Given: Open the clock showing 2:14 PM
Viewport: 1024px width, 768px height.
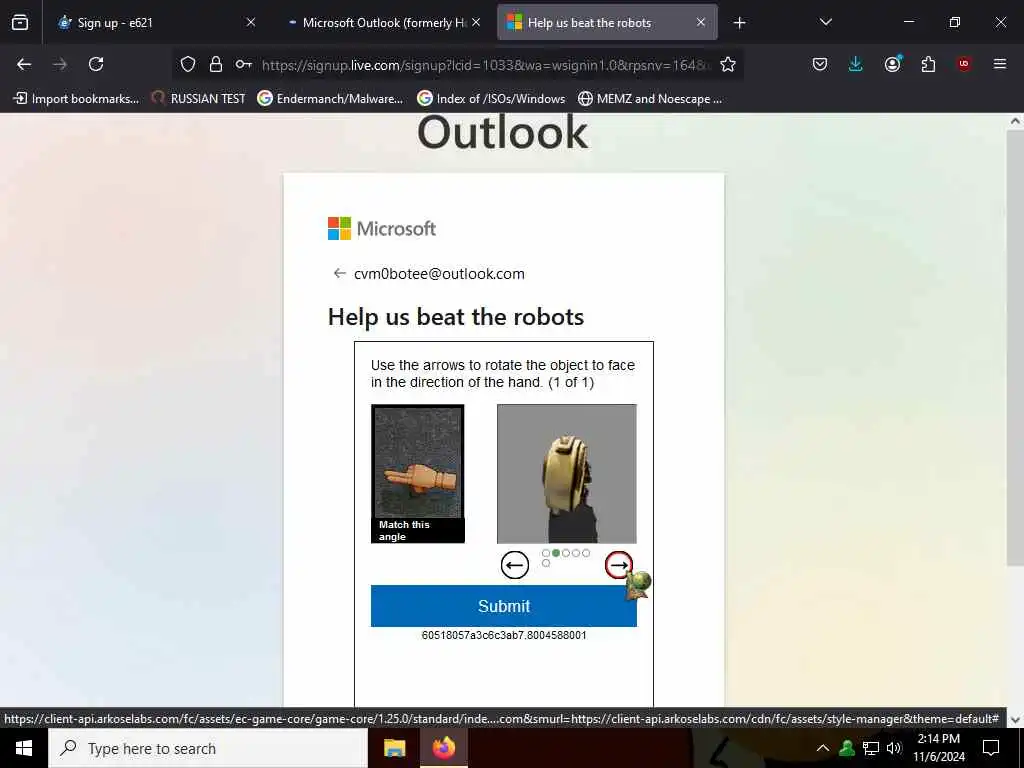Looking at the screenshot, I should point(938,748).
